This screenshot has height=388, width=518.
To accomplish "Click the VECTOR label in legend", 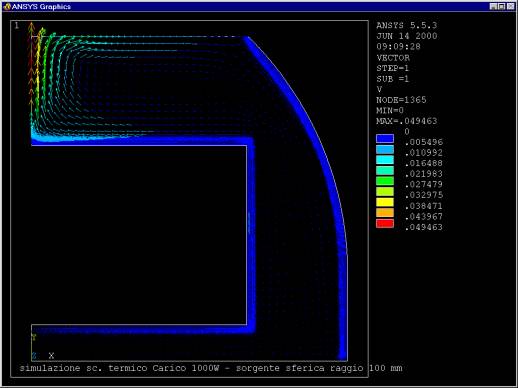I will [393, 58].
